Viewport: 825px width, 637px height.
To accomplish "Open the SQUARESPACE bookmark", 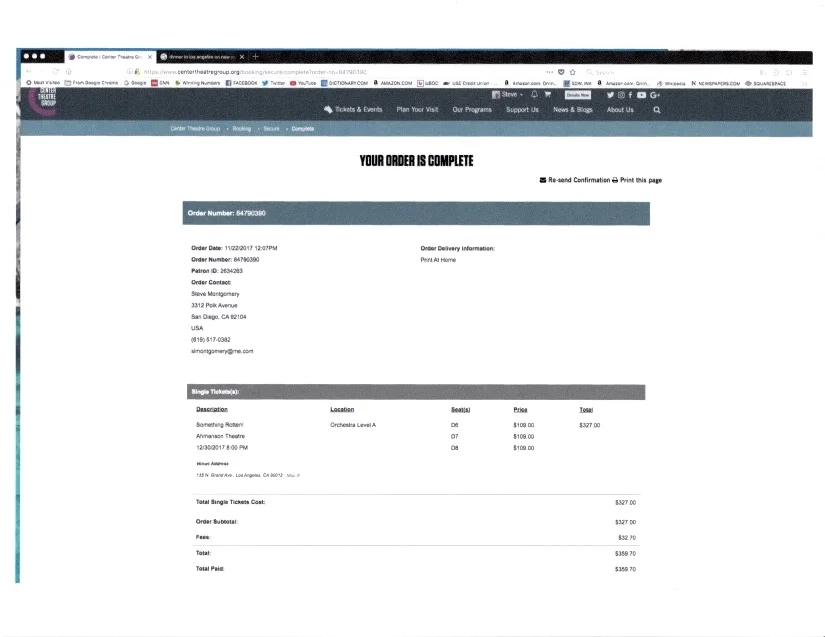I will point(766,84).
